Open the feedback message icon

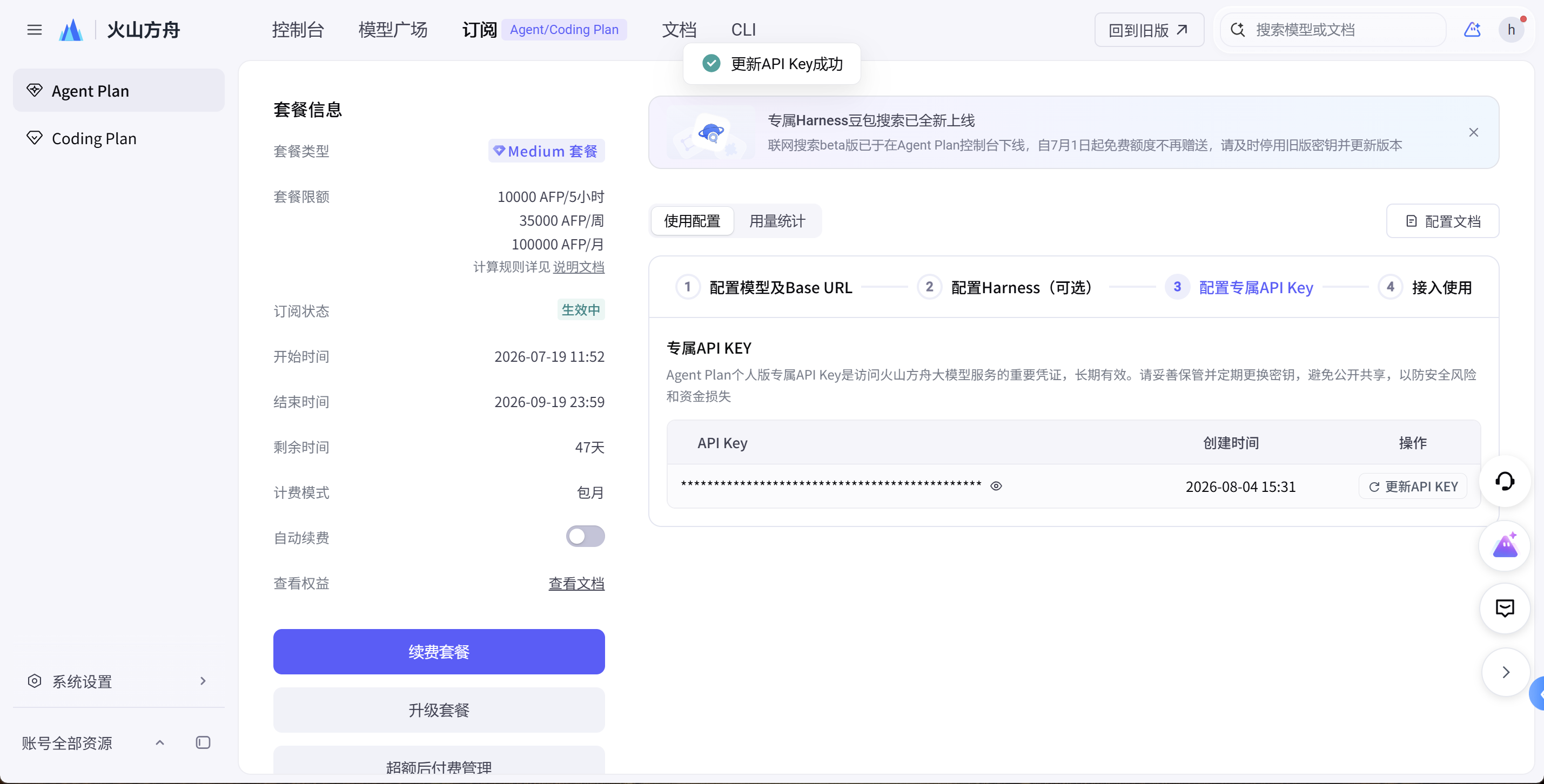(x=1505, y=608)
